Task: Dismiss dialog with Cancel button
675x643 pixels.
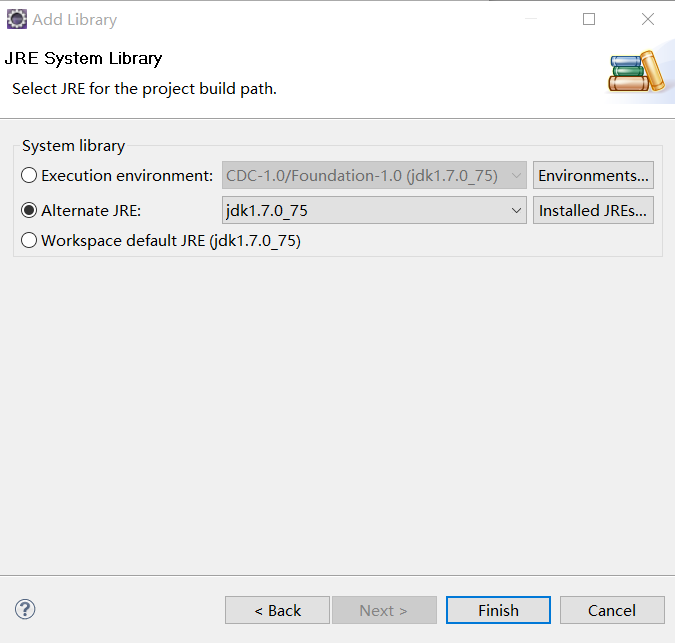Action: point(612,610)
